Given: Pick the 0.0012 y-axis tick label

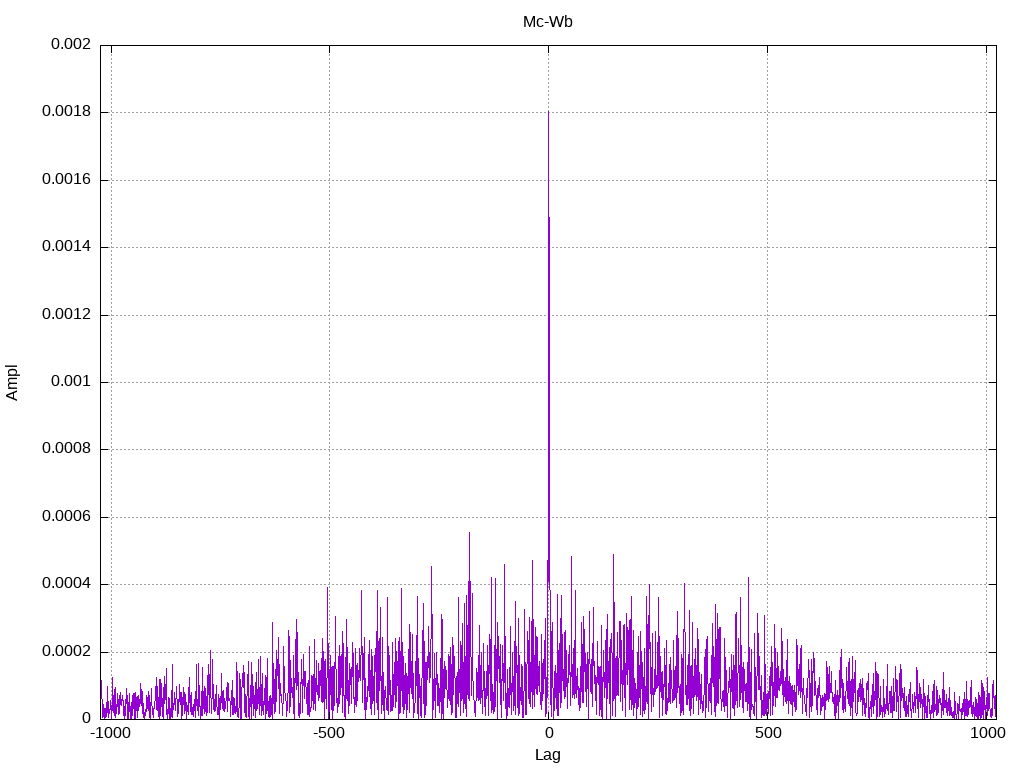Looking at the screenshot, I should [66, 315].
